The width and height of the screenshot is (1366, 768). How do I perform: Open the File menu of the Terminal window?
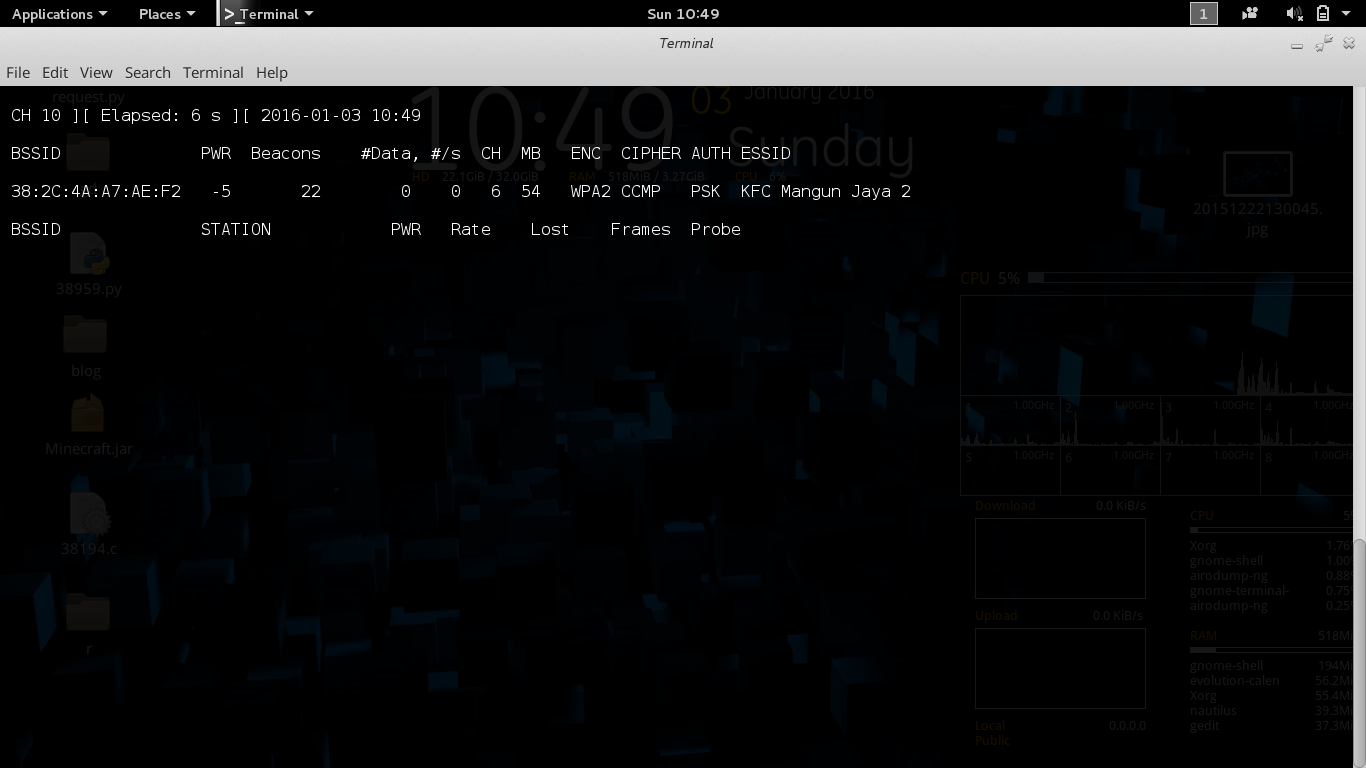click(x=17, y=72)
